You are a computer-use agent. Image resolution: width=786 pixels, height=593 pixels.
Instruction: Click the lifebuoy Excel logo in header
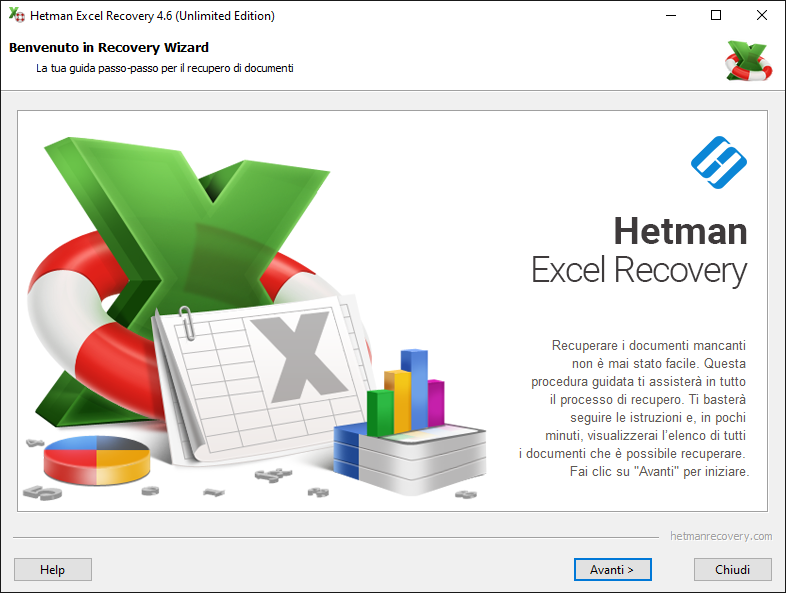point(748,61)
